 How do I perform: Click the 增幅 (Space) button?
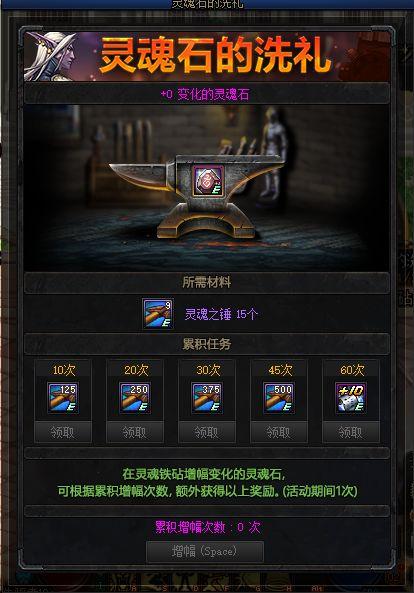[205, 551]
